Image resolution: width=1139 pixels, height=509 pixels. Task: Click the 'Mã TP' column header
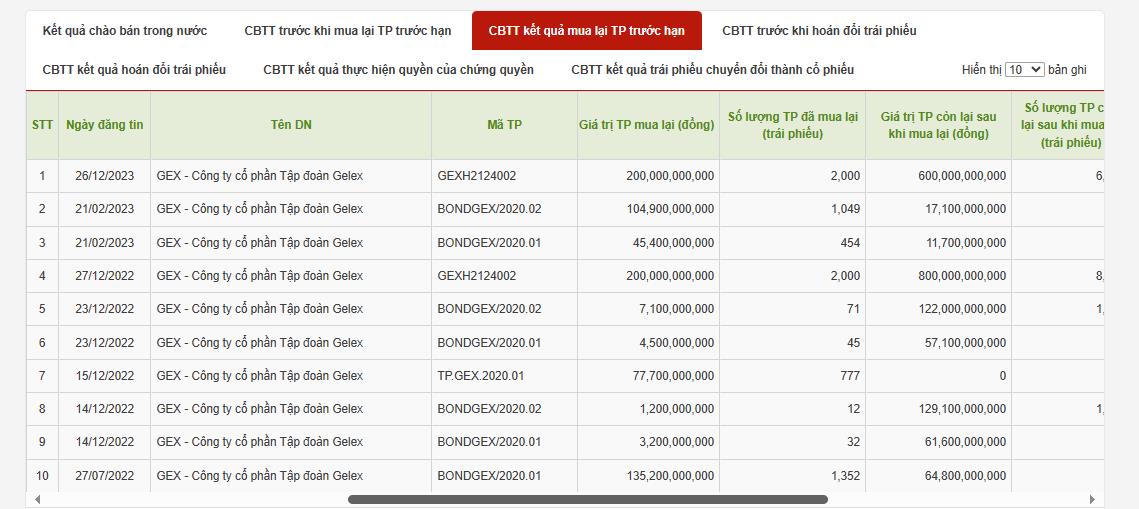pyautogui.click(x=504, y=125)
